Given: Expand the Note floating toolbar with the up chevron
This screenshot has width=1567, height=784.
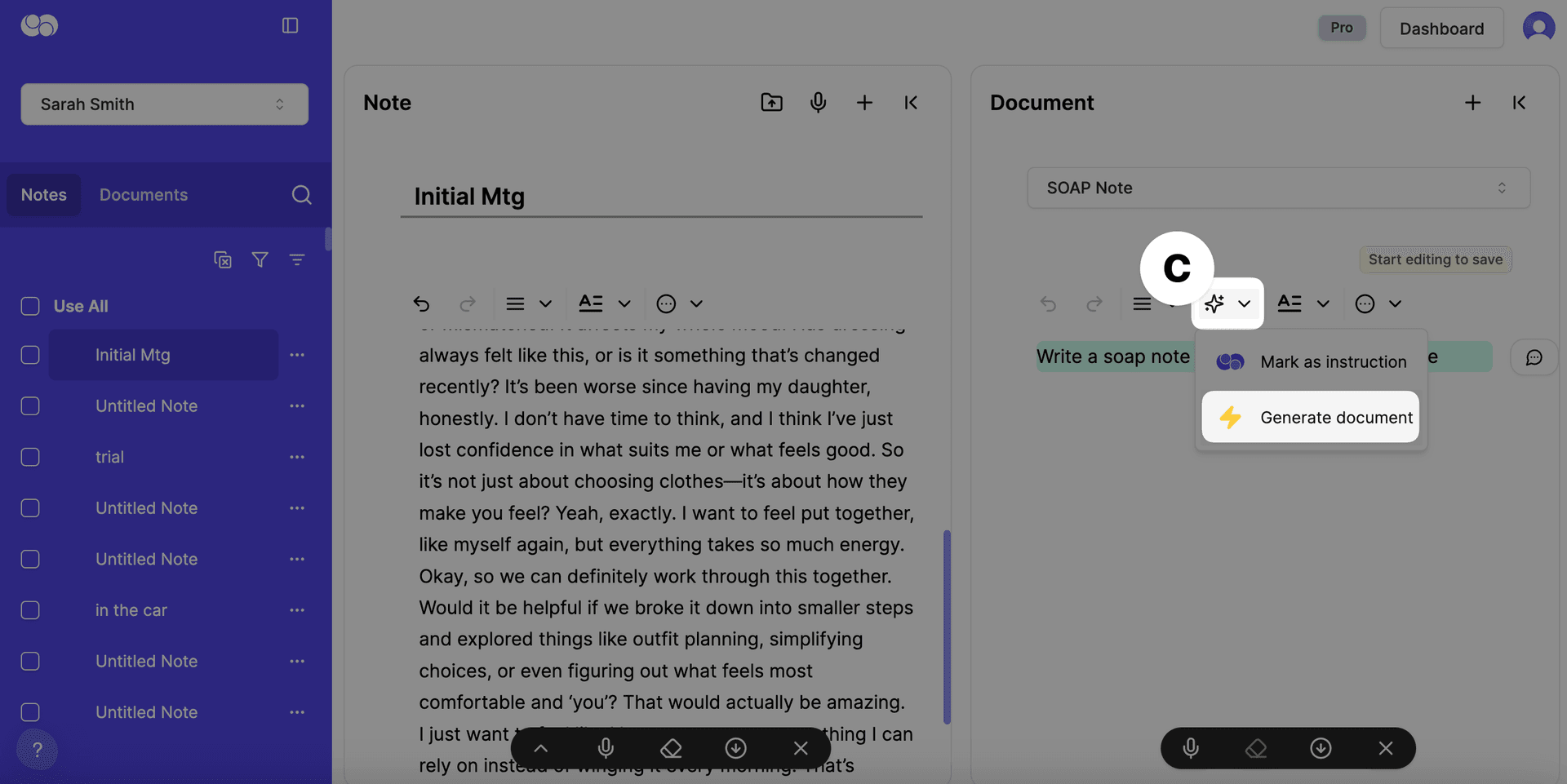Looking at the screenshot, I should [540, 748].
